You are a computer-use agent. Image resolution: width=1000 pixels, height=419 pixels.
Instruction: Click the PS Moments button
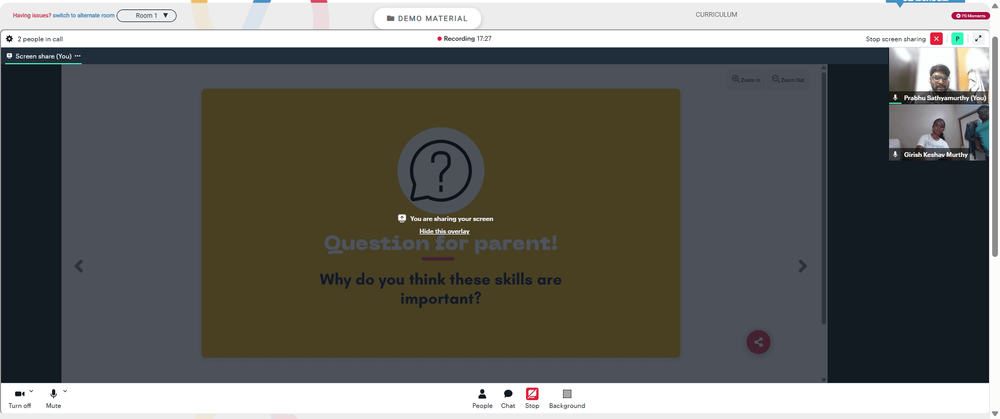971,16
